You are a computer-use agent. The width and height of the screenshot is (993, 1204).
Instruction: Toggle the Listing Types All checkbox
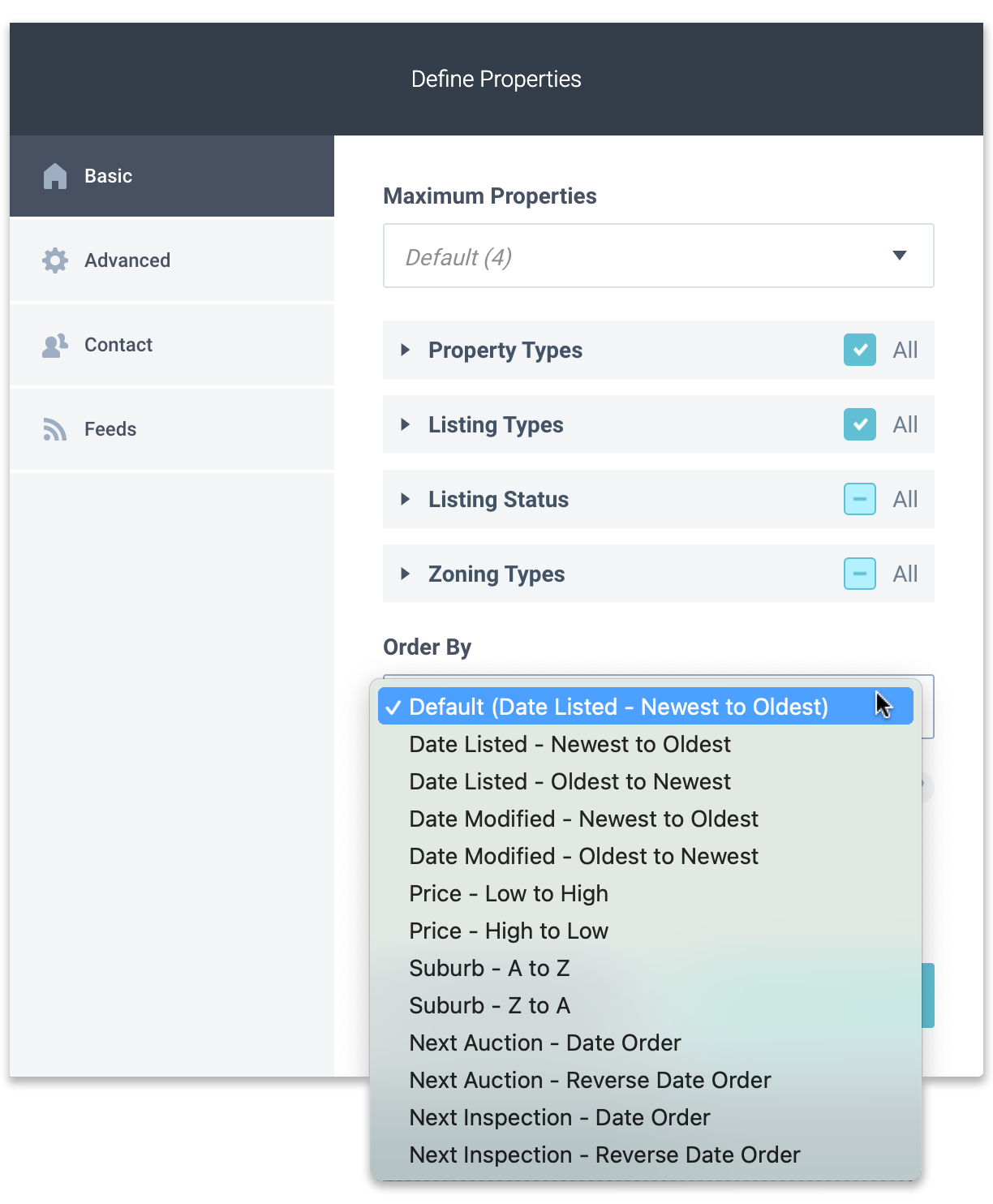[860, 424]
